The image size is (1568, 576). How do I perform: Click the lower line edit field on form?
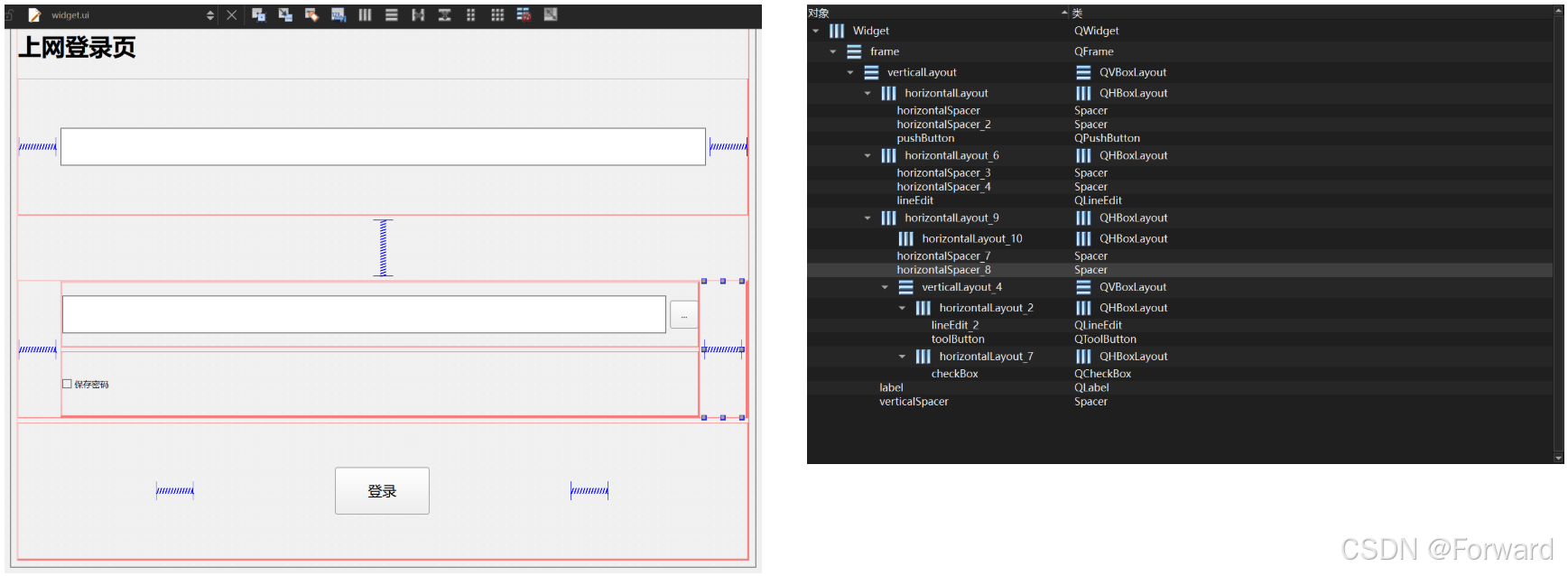364,314
